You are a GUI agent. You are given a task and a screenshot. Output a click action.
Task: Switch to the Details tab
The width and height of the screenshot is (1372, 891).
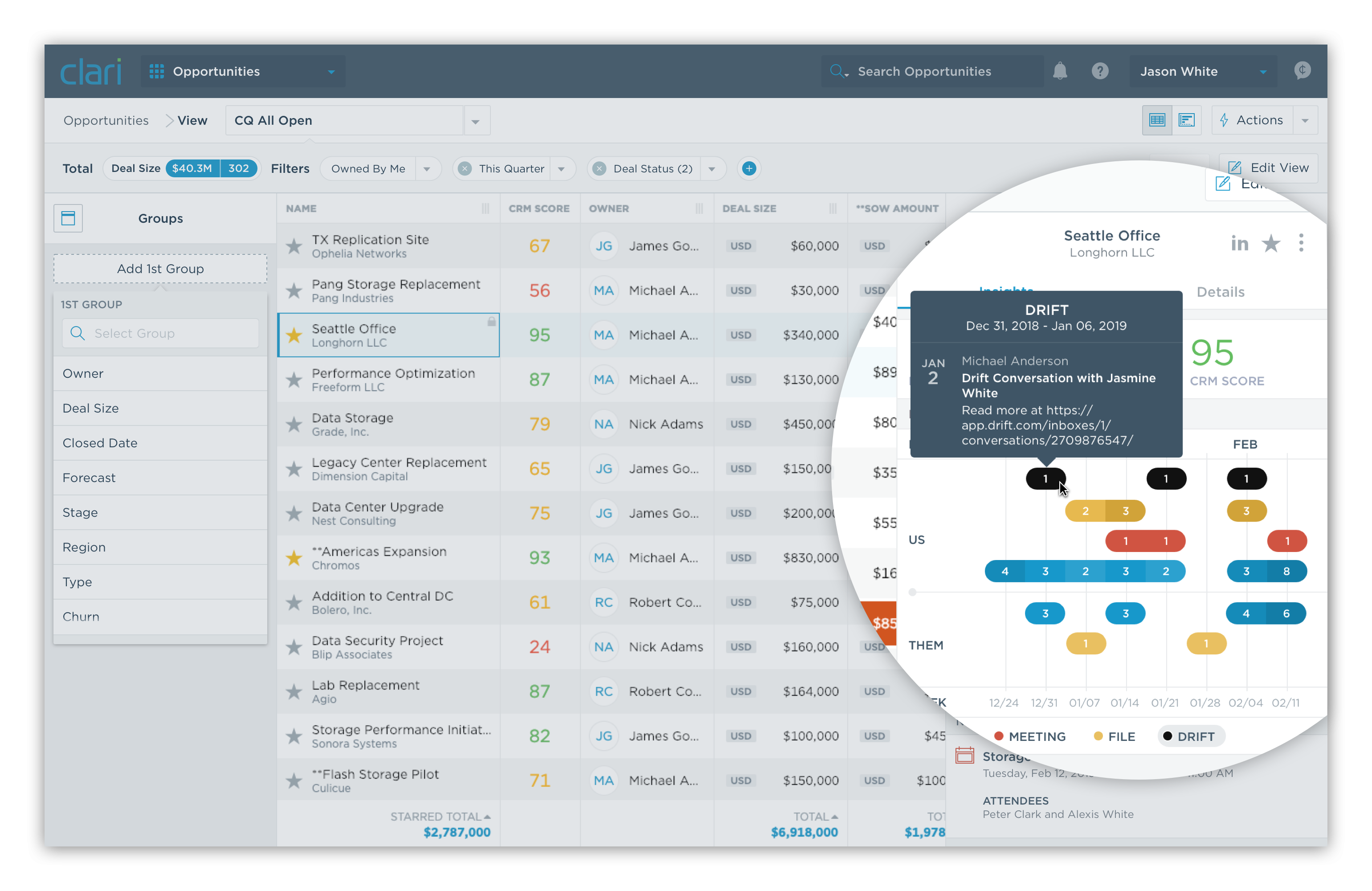[x=1221, y=292]
